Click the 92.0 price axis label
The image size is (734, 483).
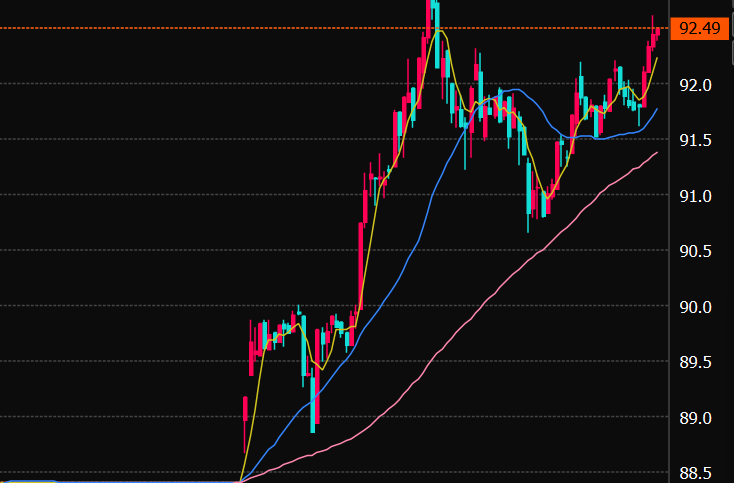coord(694,85)
